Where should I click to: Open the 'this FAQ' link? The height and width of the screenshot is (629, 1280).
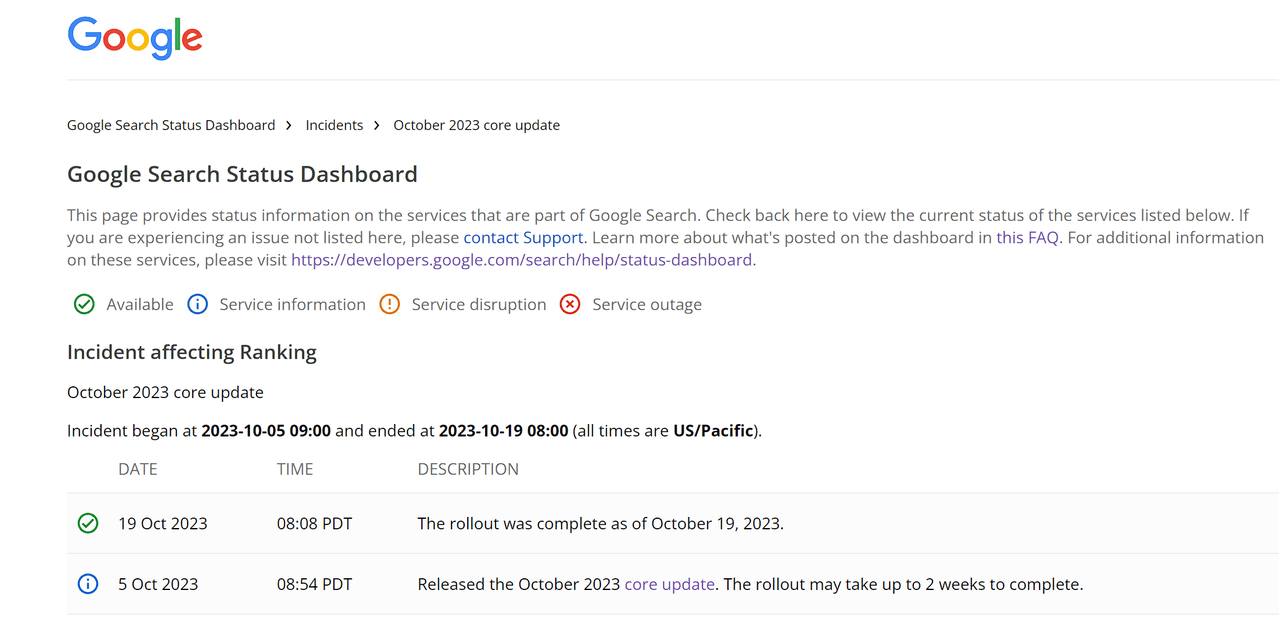pyautogui.click(x=1027, y=238)
